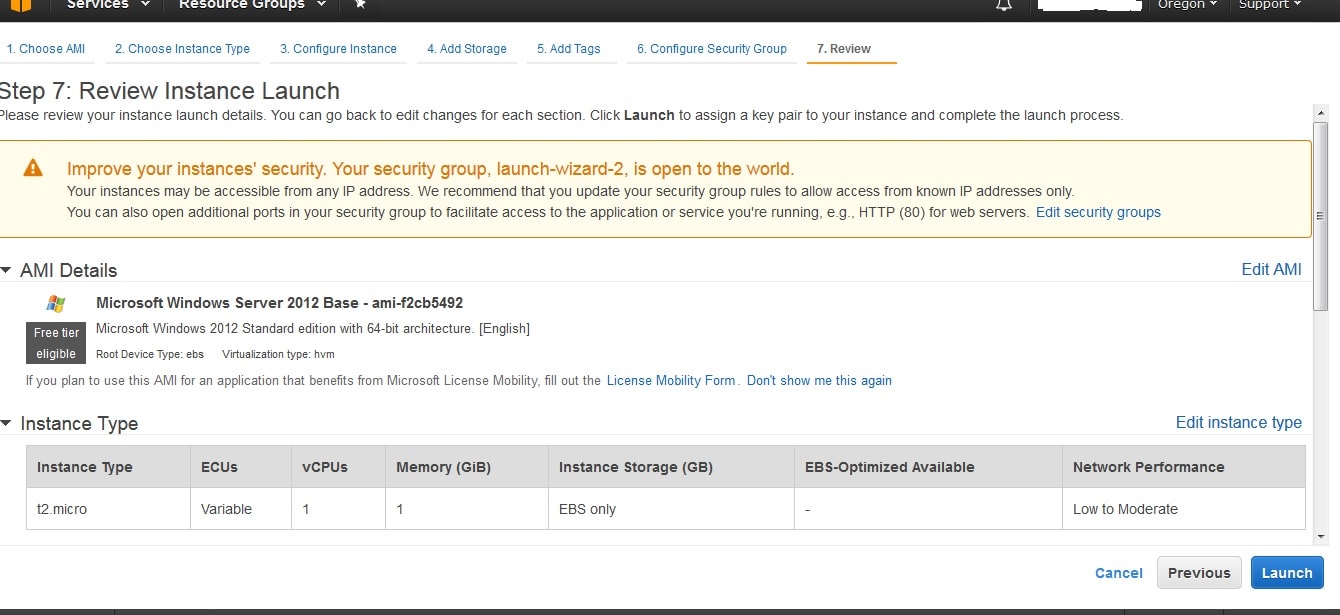This screenshot has height=615, width=1340.
Task: Click the Variable ECUs cell
Action: tap(240, 509)
